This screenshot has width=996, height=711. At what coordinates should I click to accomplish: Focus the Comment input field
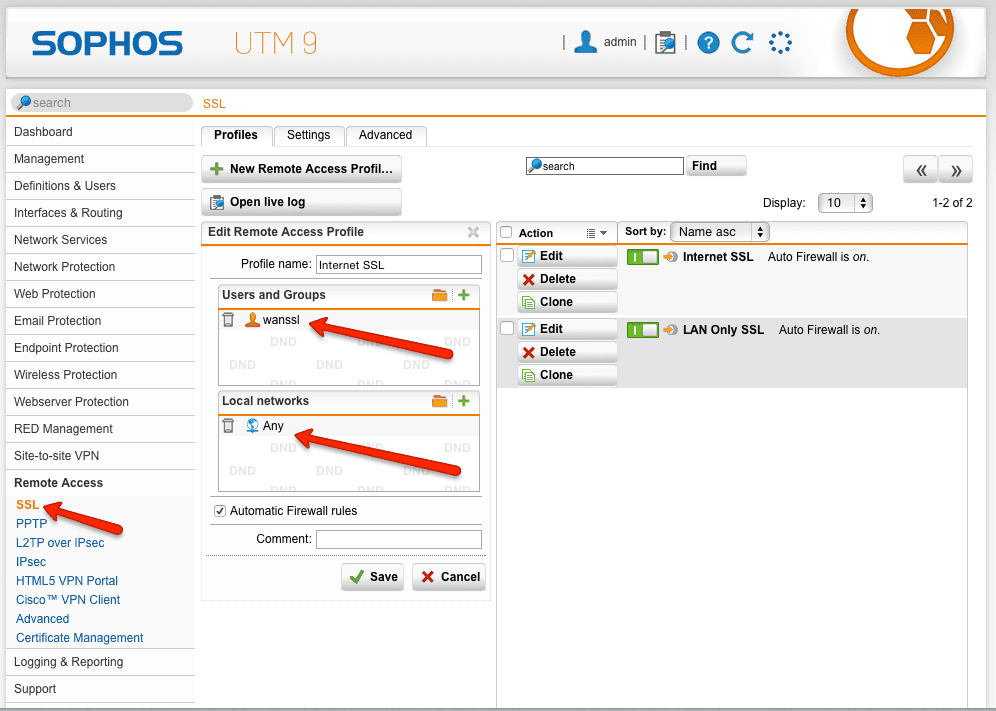[399, 539]
